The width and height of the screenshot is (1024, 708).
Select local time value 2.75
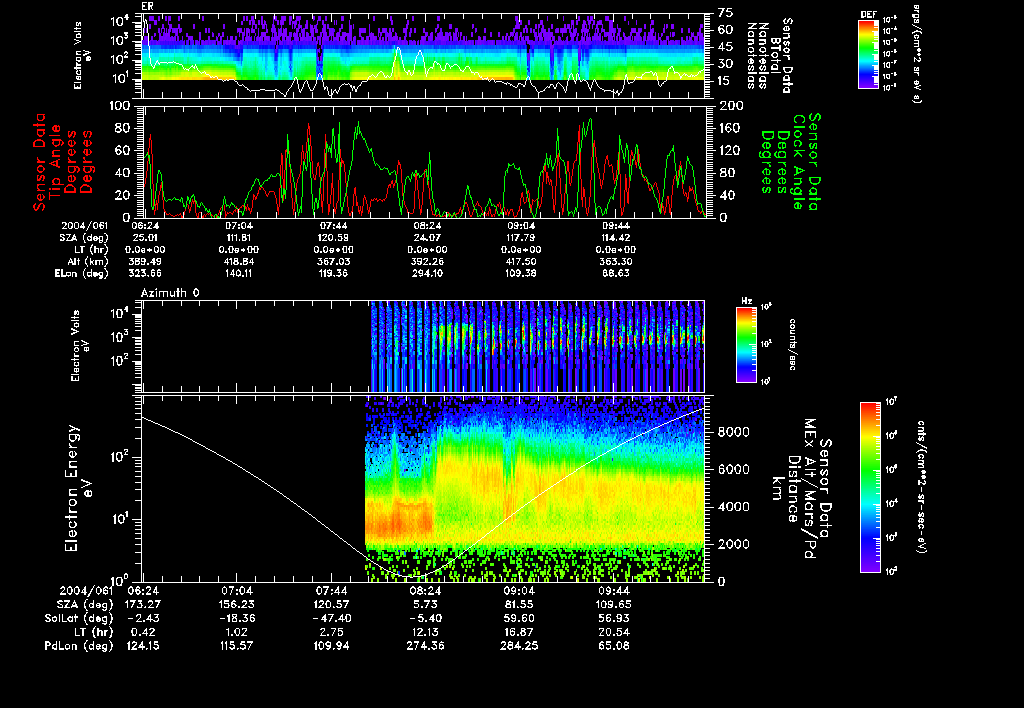(x=331, y=632)
